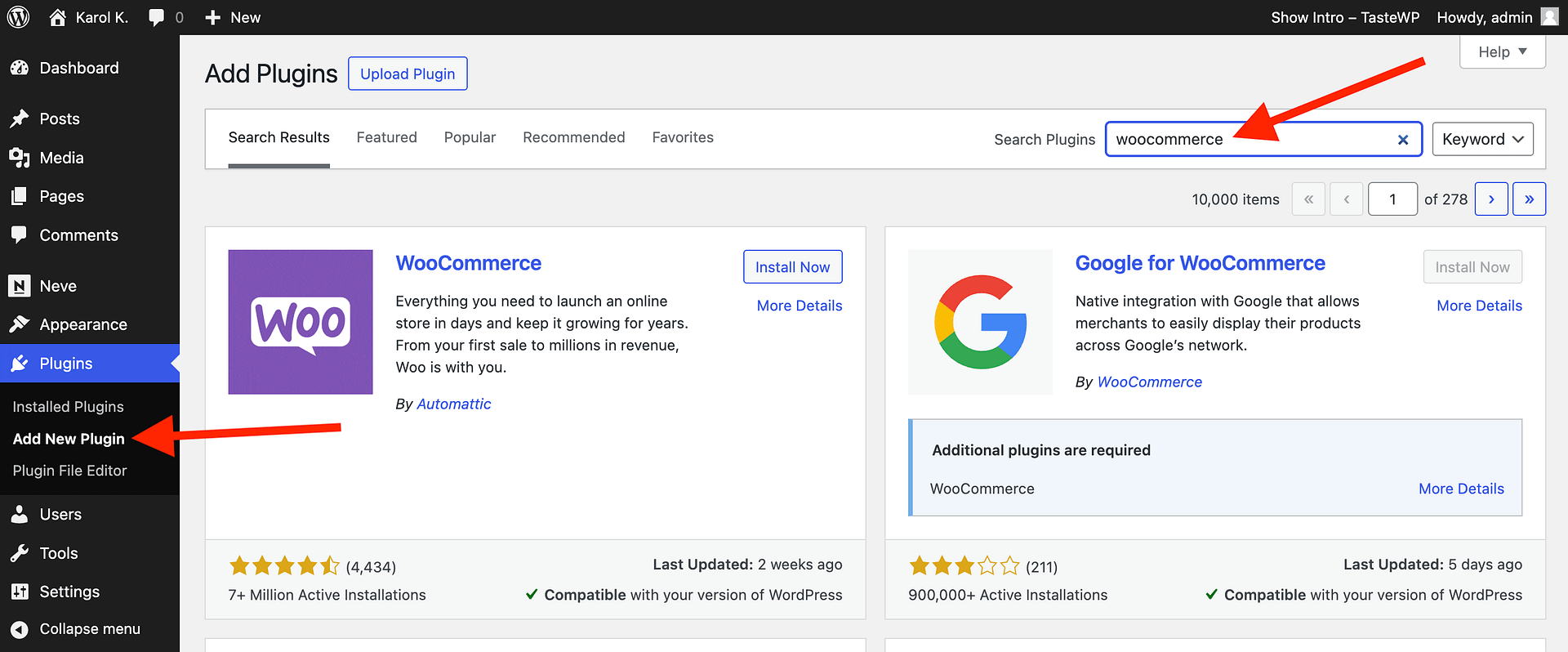Jump to the last results page
Viewport: 1568px width, 652px height.
click(x=1529, y=199)
